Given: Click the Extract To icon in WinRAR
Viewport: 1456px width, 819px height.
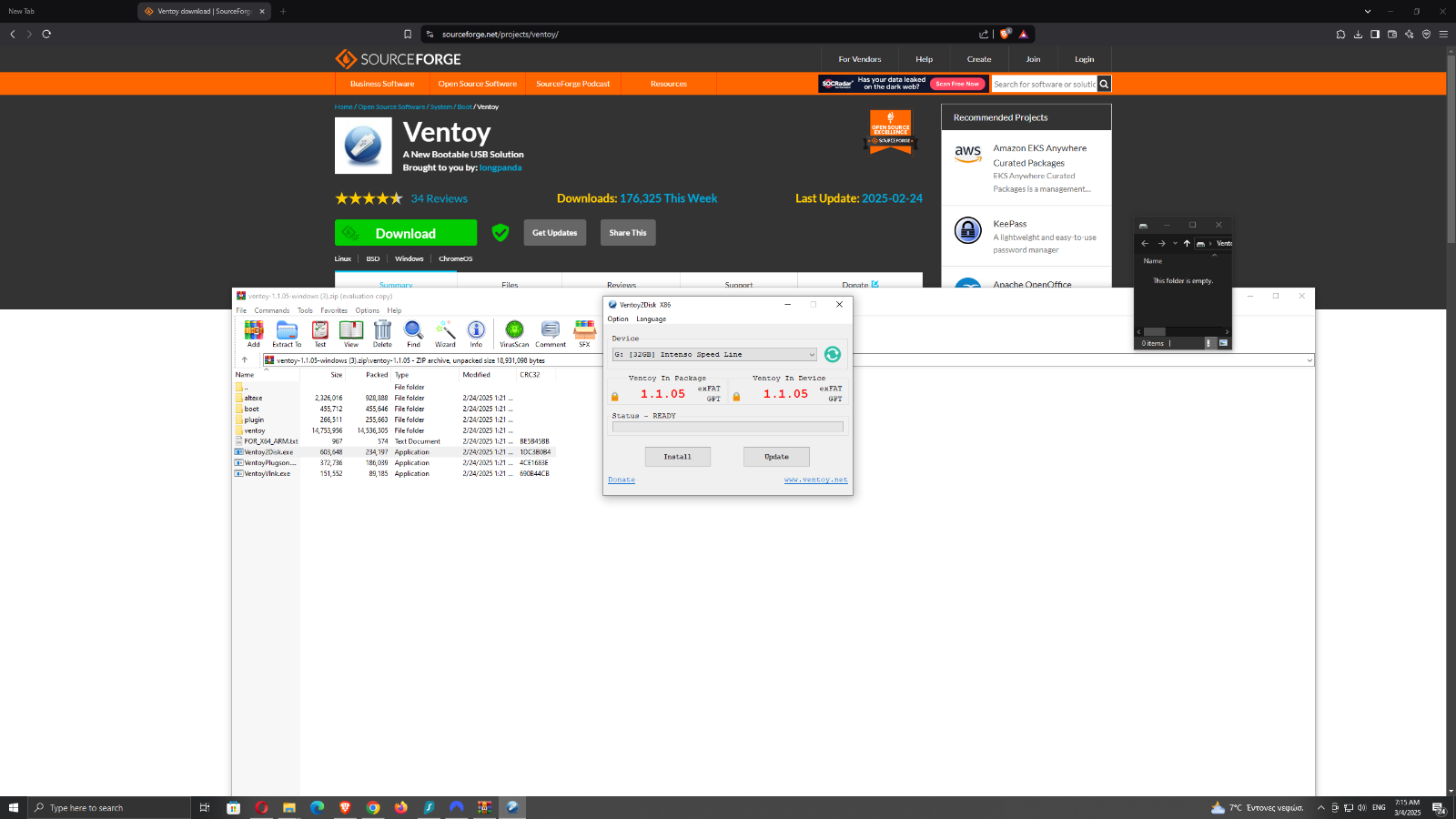Looking at the screenshot, I should point(287,333).
